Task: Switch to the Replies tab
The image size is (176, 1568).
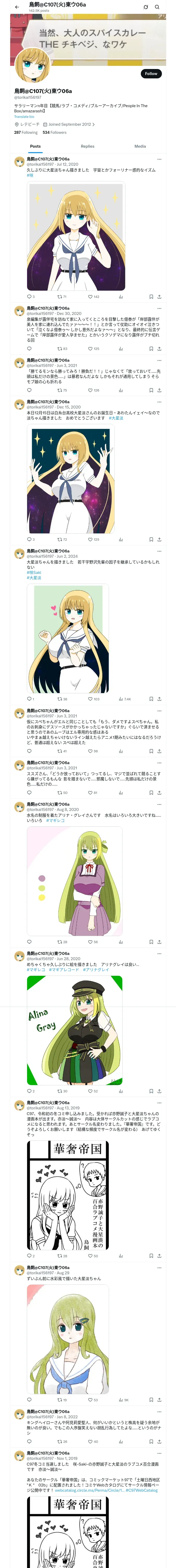Action: [87, 146]
